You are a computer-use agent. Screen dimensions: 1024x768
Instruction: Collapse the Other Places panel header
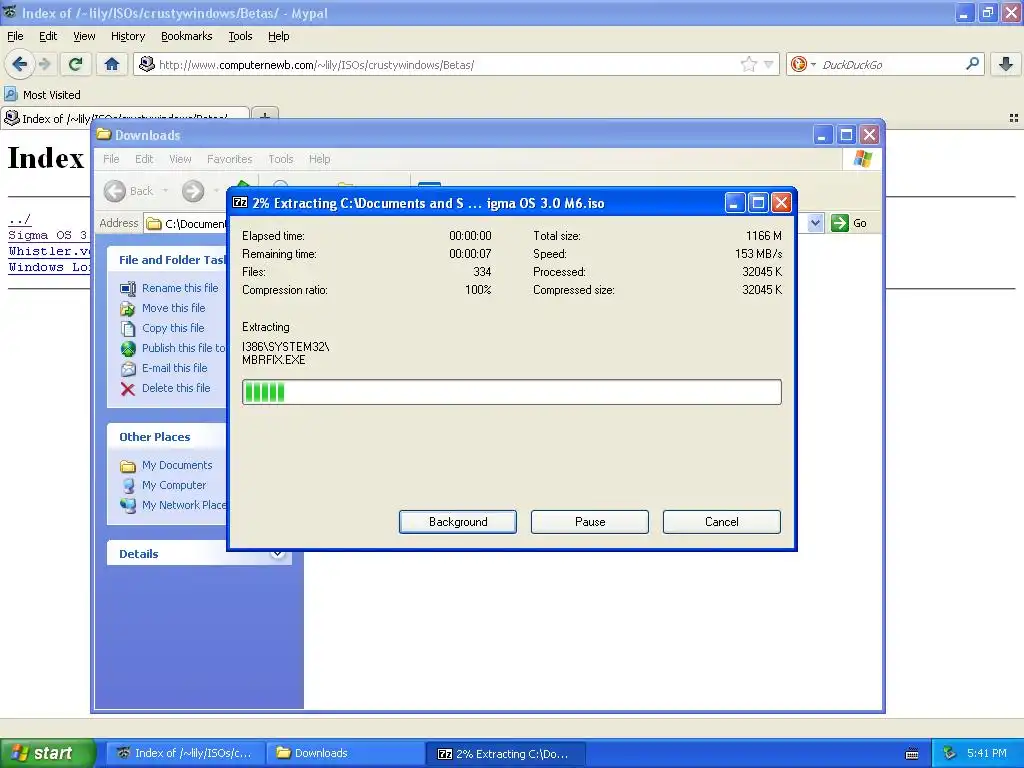[x=167, y=437]
